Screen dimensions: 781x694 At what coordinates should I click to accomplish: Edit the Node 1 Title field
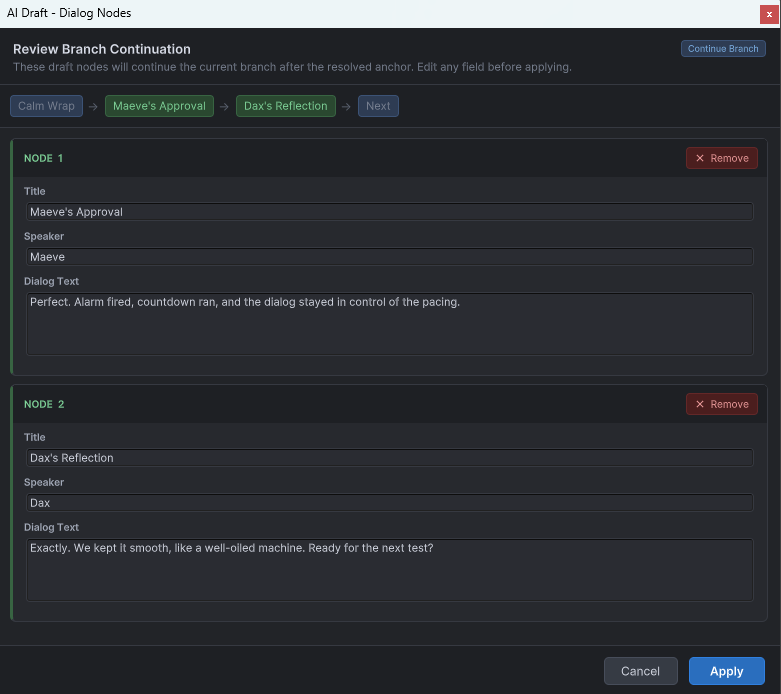click(390, 212)
